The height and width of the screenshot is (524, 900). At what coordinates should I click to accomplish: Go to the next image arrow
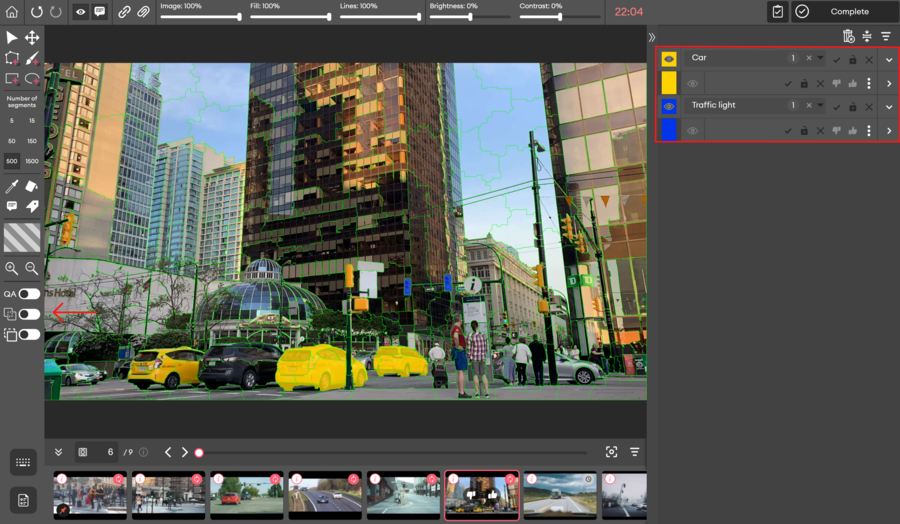click(x=185, y=452)
